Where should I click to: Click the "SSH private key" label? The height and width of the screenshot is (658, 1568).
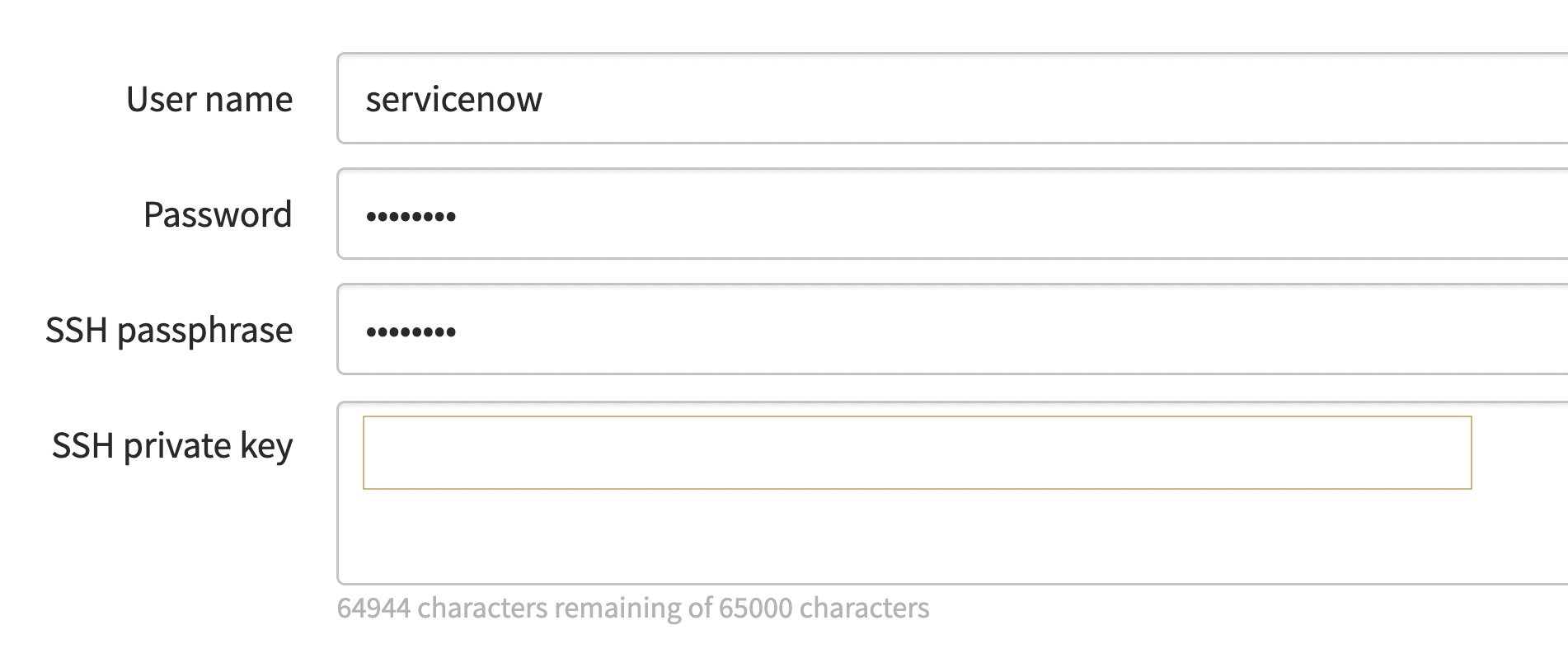(172, 446)
